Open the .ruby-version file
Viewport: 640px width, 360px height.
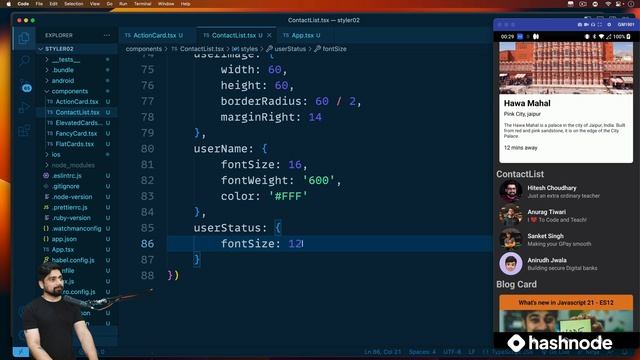coord(71,218)
